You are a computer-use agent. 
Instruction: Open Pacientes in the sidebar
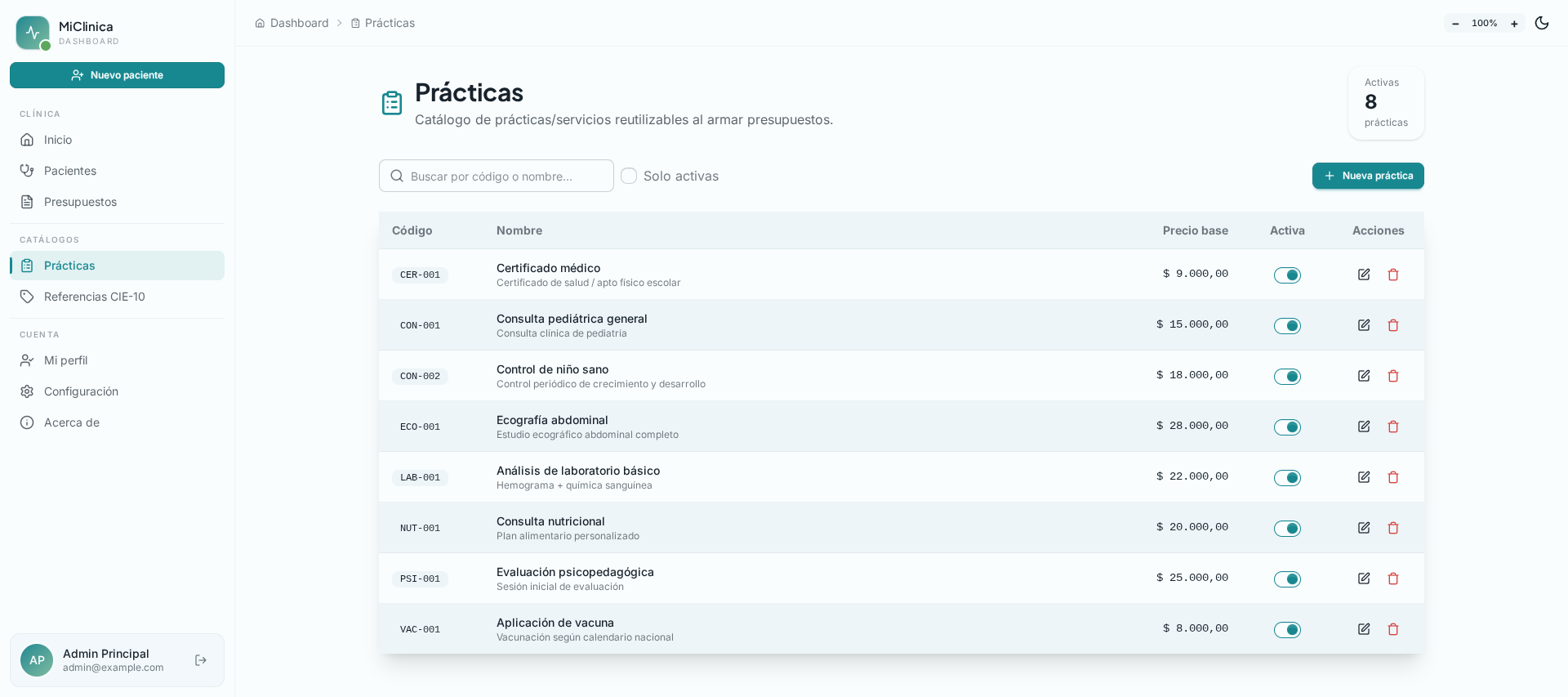point(117,171)
